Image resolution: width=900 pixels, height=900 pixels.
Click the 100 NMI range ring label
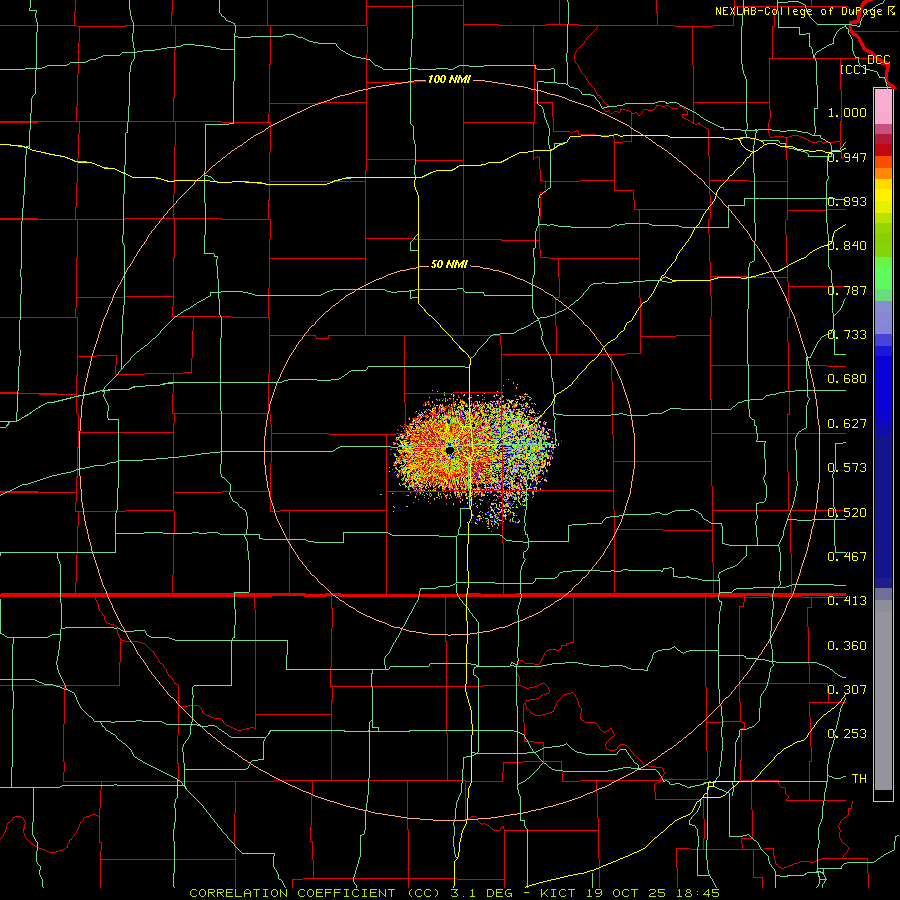tap(449, 79)
